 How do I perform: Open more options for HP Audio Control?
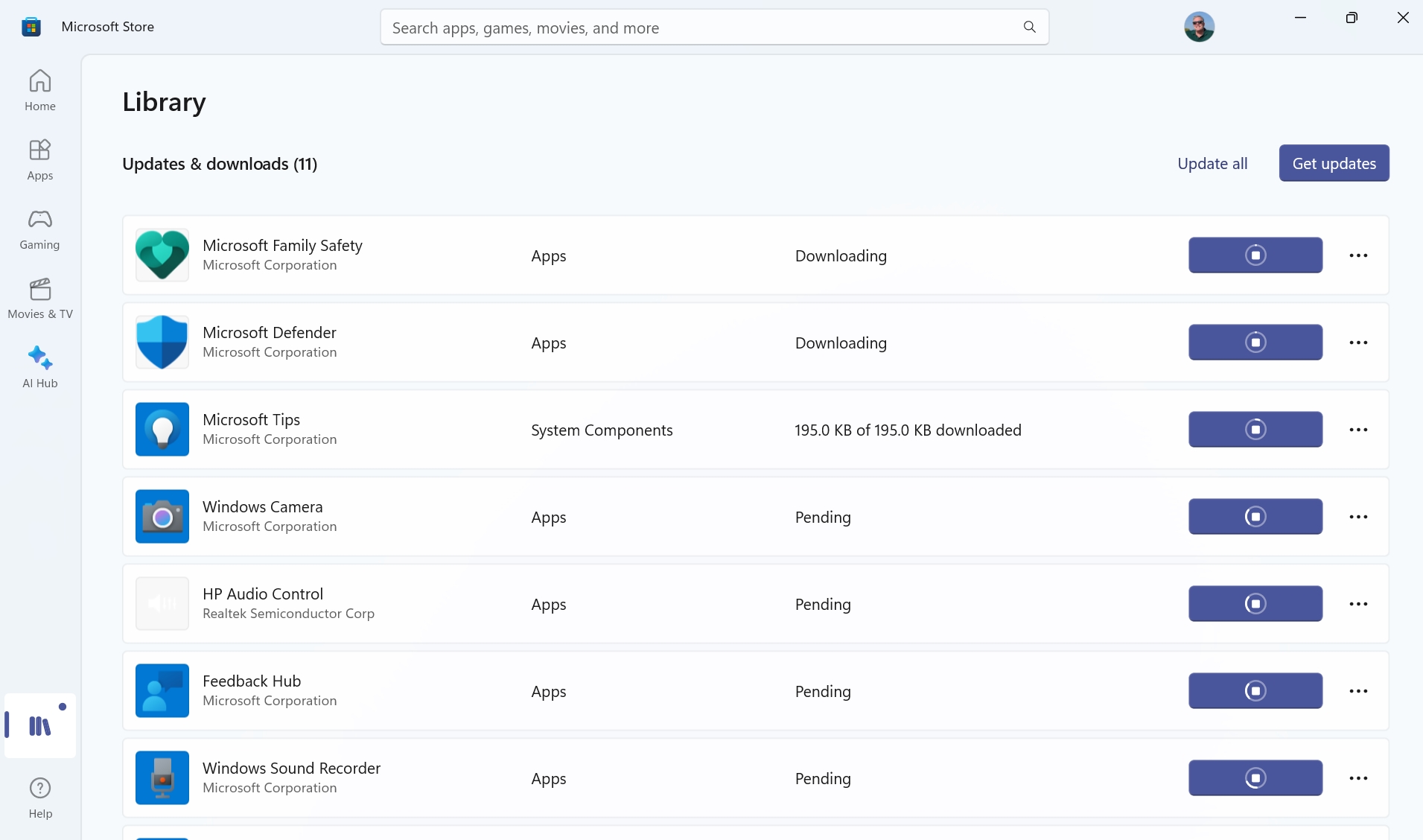pos(1358,604)
